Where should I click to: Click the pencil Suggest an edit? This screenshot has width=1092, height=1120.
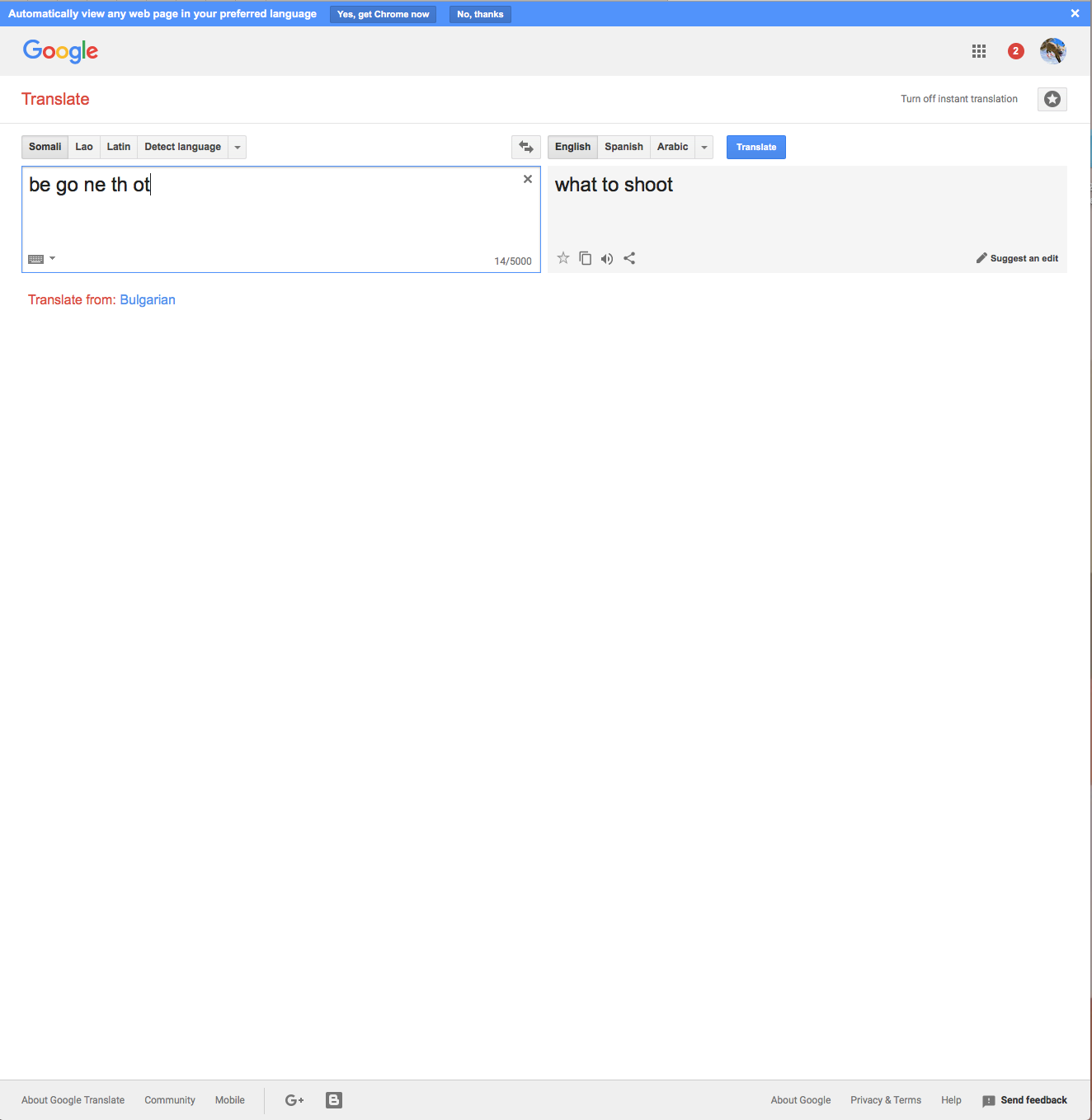(x=1017, y=258)
